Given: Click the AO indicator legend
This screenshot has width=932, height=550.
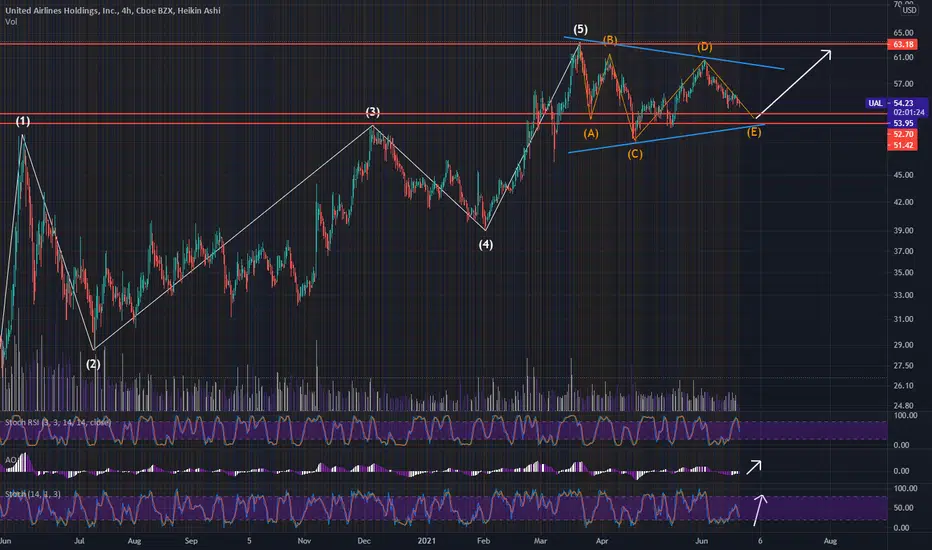Looking at the screenshot, I should 10,460.
